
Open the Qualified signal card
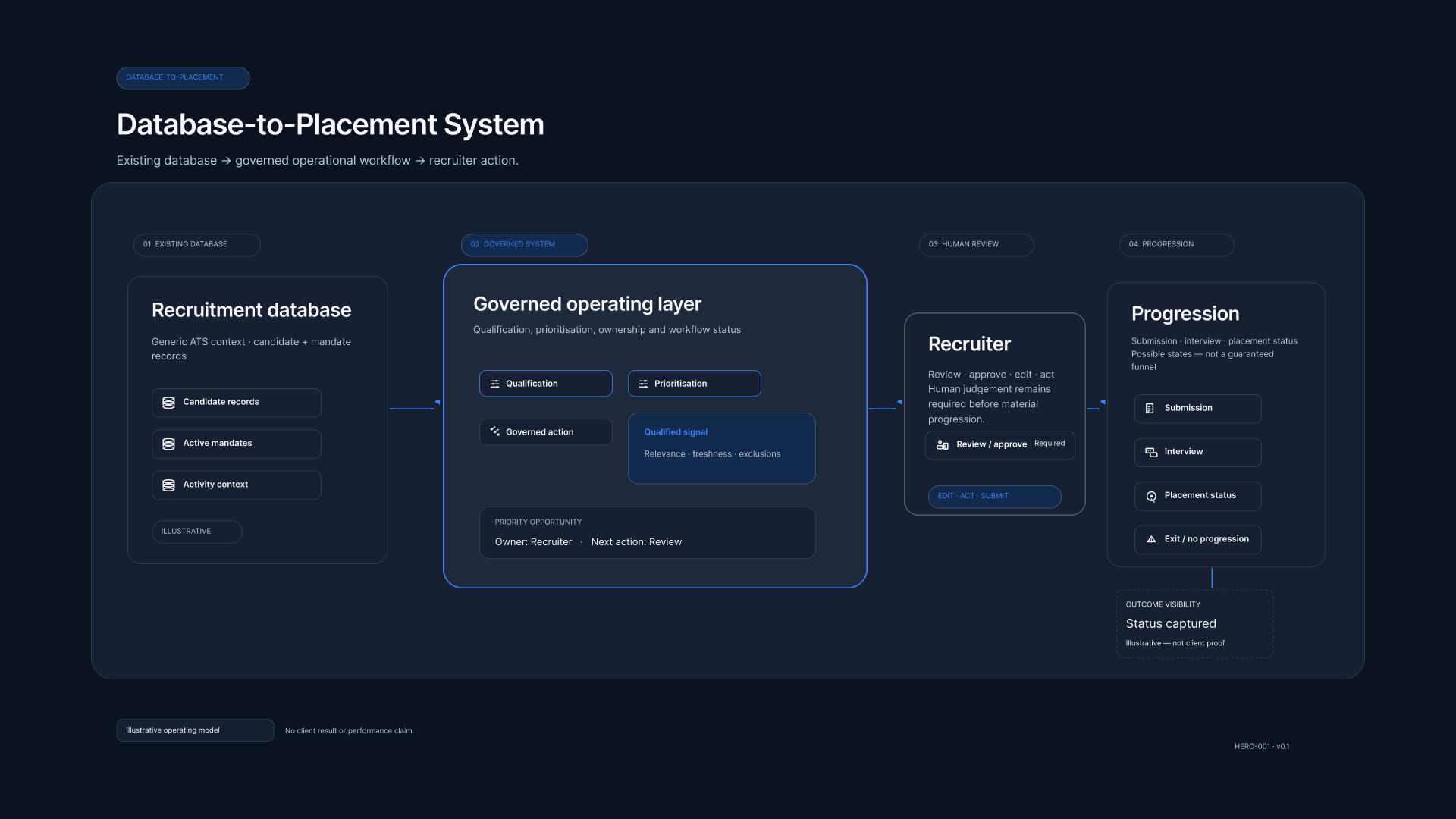point(722,448)
